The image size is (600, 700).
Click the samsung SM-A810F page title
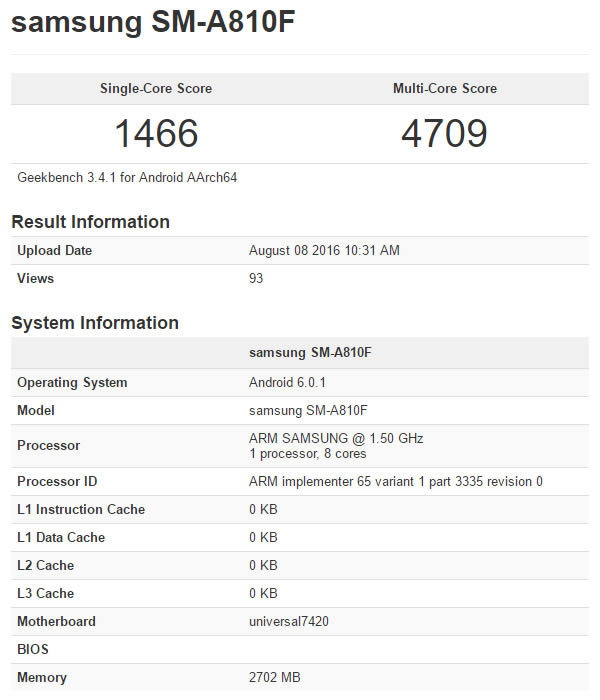click(153, 23)
